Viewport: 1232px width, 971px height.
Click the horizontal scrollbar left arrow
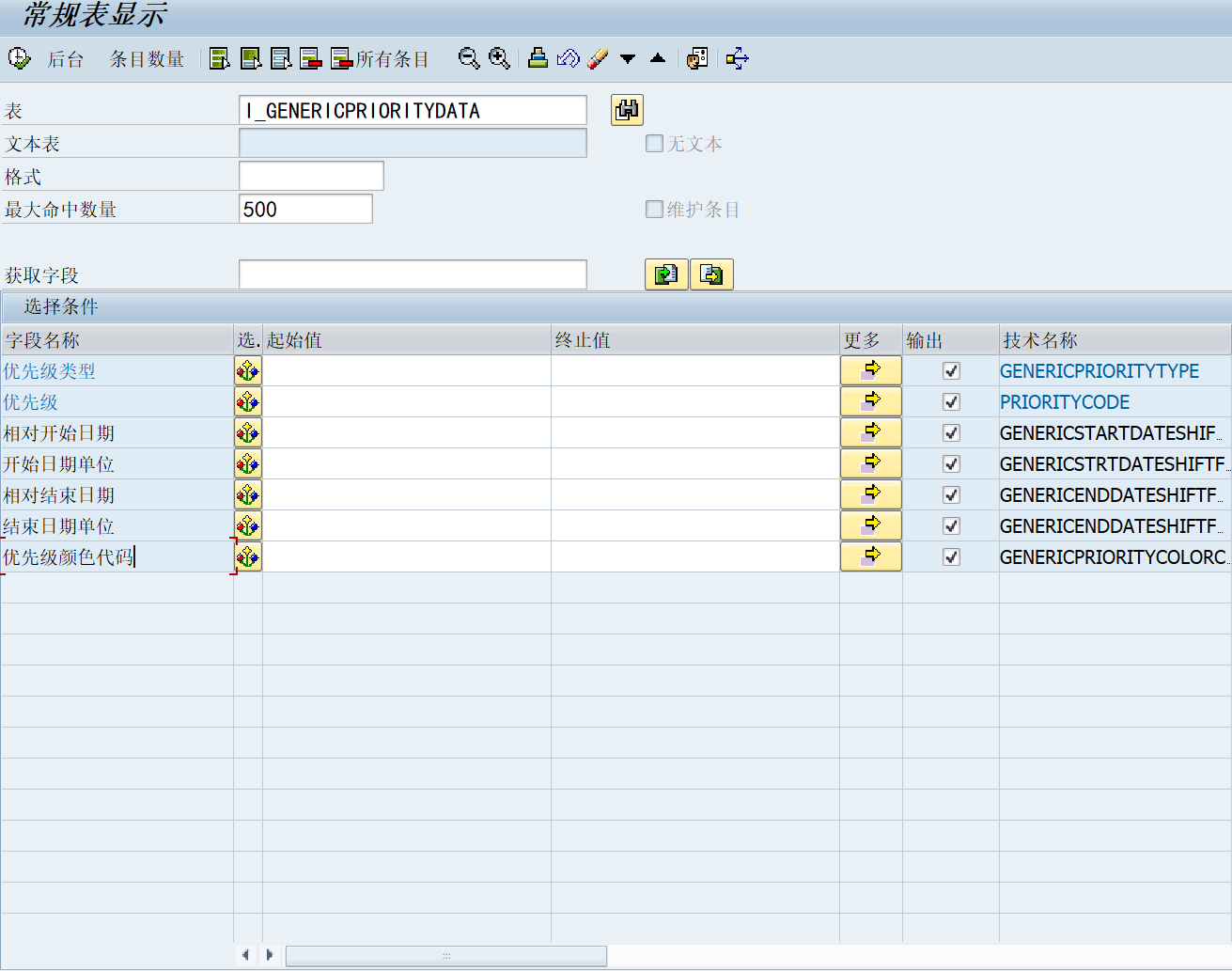[x=245, y=955]
